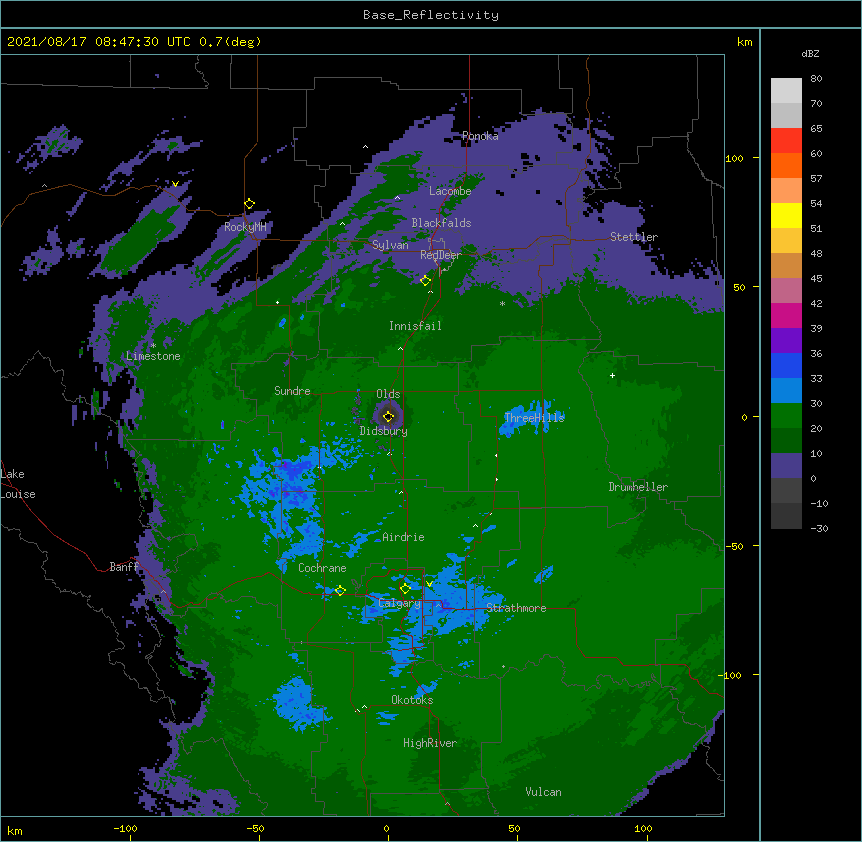
Task: Click the Airdrie label
Action: point(404,537)
